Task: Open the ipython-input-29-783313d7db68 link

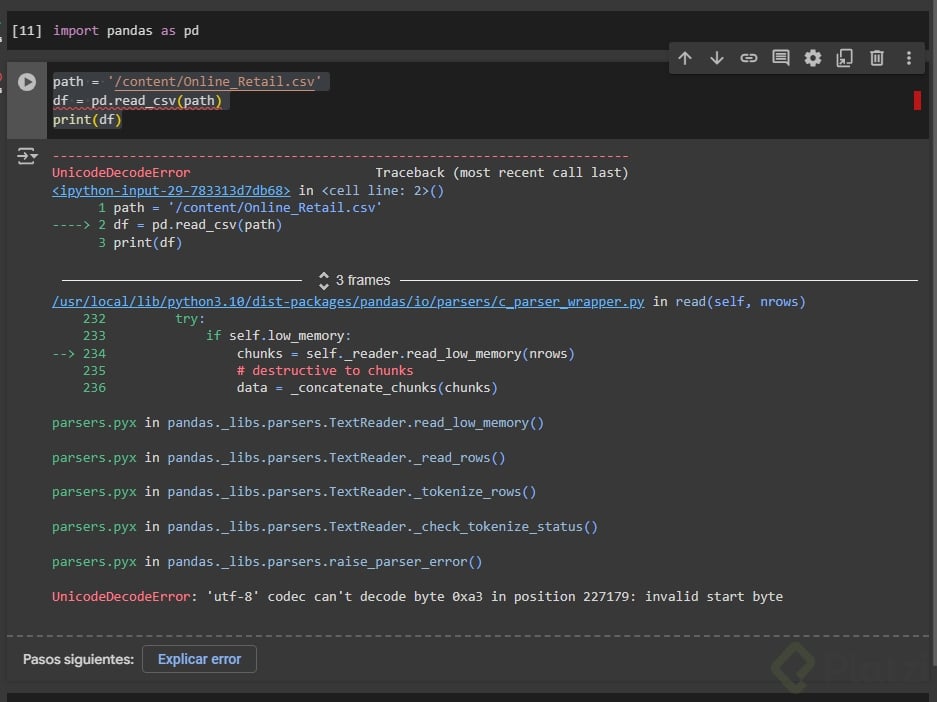Action: point(171,190)
